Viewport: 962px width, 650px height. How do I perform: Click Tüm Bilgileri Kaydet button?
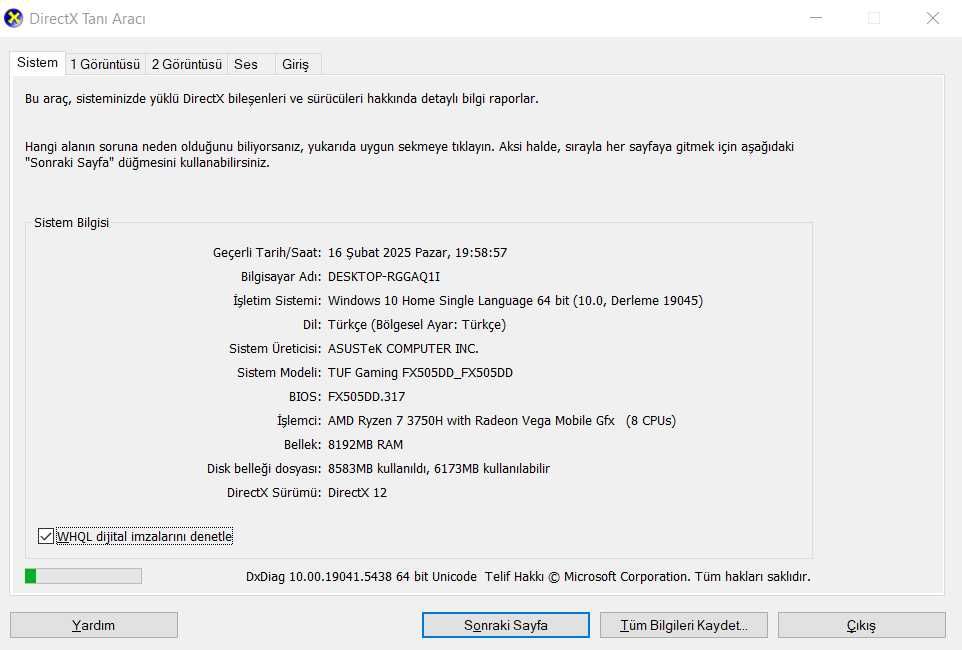click(x=683, y=625)
